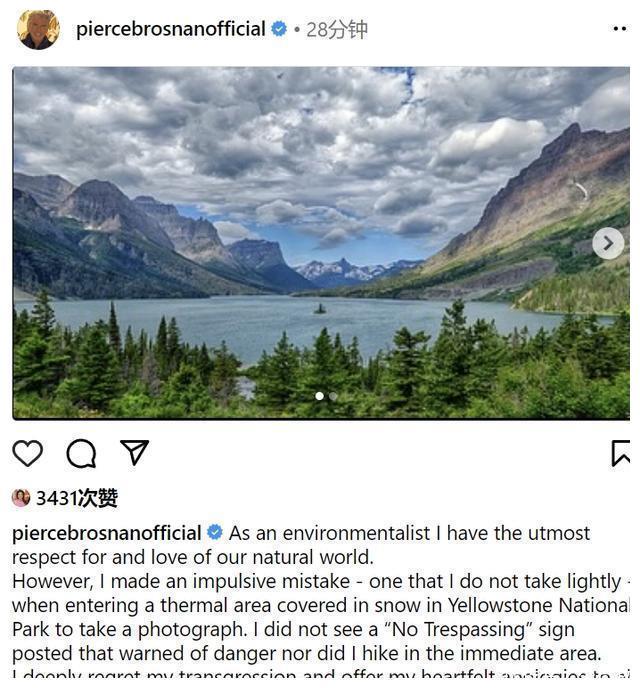Click "Yellowstone National" text in the caption
Image resolution: width=640 pixels, height=688 pixels.
[x=539, y=605]
